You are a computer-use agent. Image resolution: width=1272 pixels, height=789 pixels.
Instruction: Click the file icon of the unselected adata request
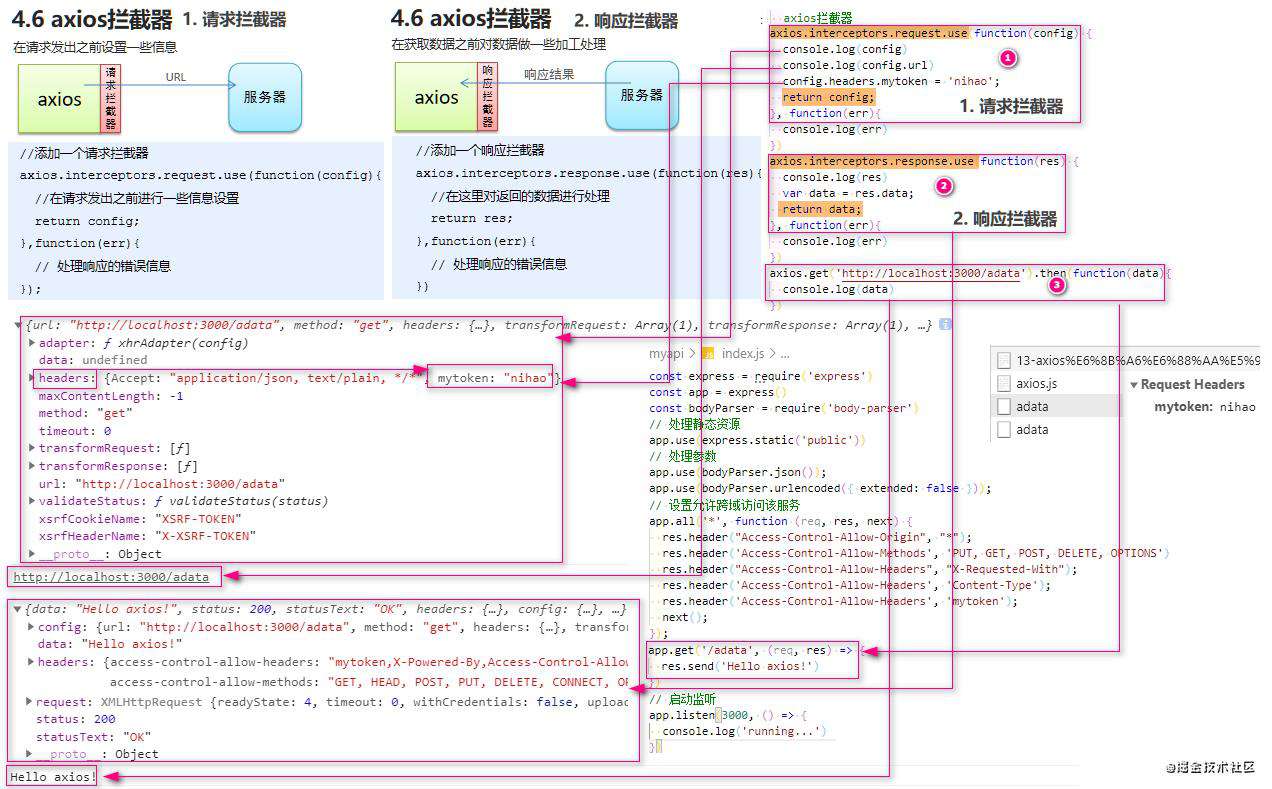point(1004,429)
